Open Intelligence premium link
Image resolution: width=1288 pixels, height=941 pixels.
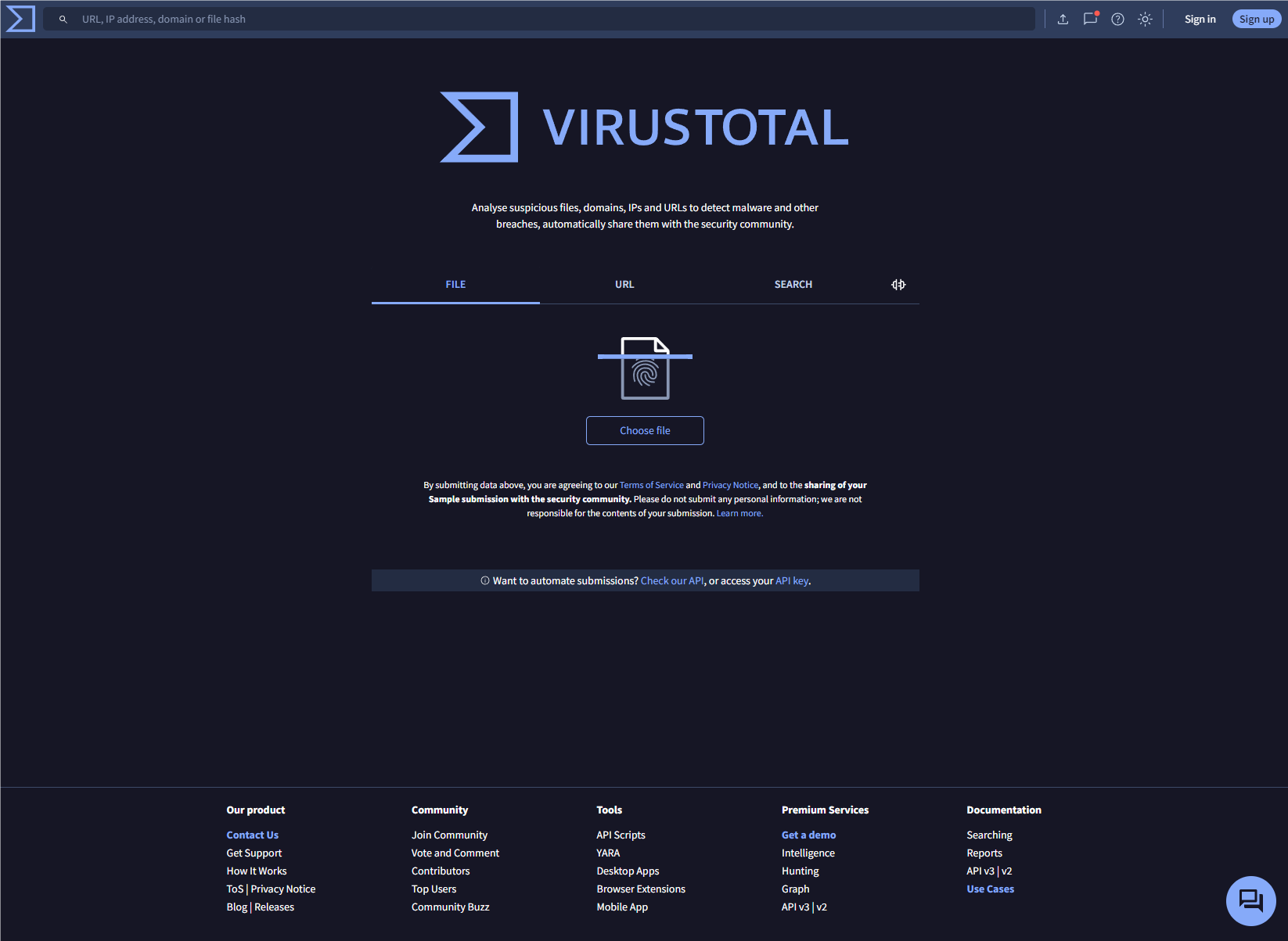tap(808, 853)
